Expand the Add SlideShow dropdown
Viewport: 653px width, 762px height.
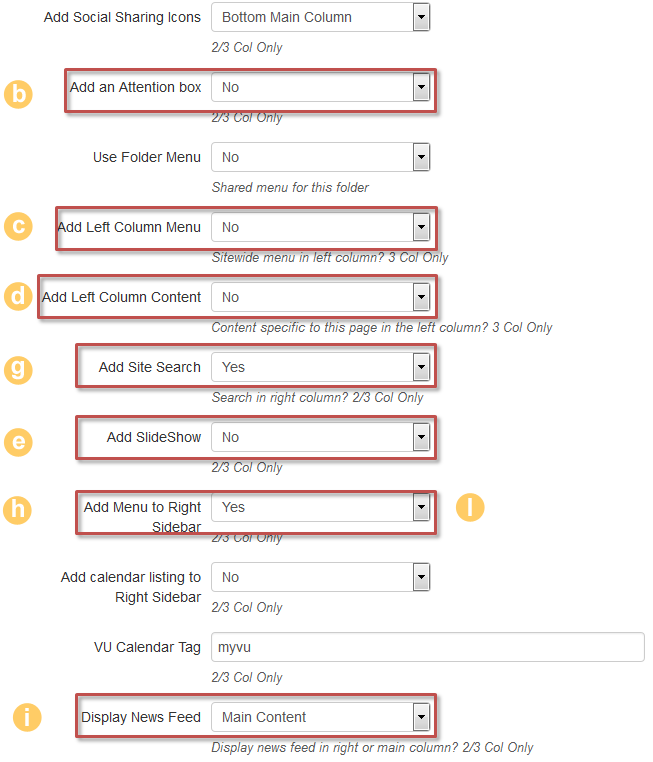(x=320, y=437)
